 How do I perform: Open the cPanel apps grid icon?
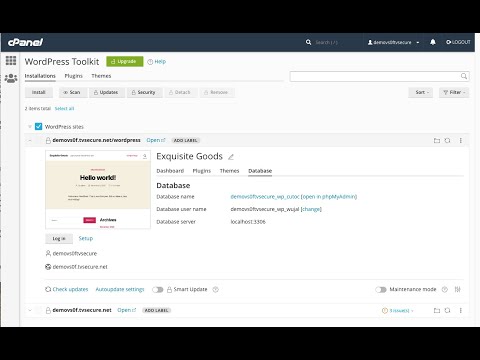pyautogui.click(x=11, y=60)
